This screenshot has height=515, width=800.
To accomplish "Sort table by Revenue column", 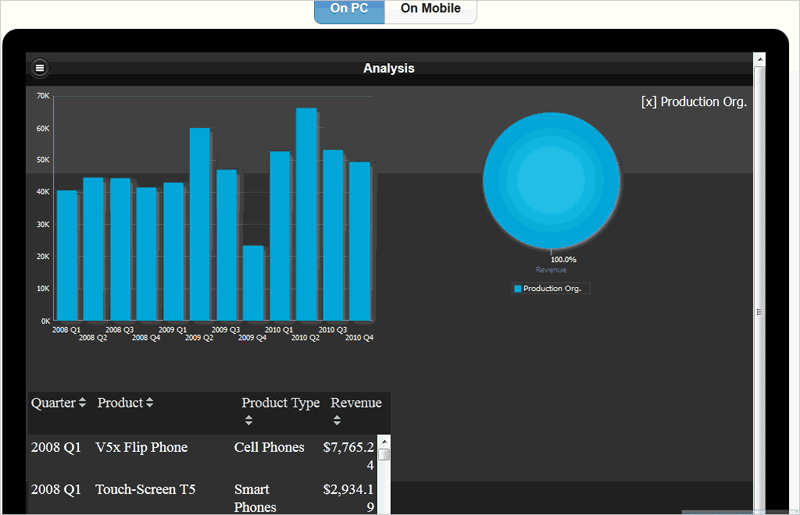I will (x=337, y=420).
